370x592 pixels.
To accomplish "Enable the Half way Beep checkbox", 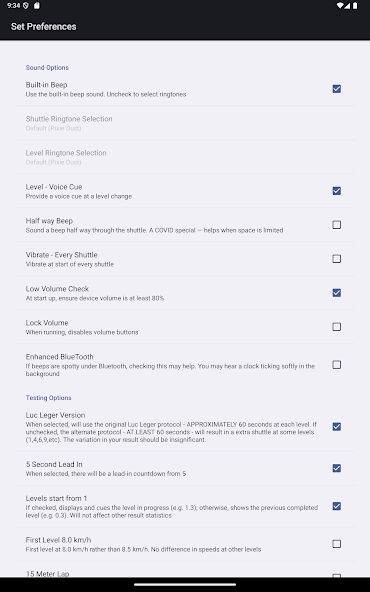I will (336, 225).
